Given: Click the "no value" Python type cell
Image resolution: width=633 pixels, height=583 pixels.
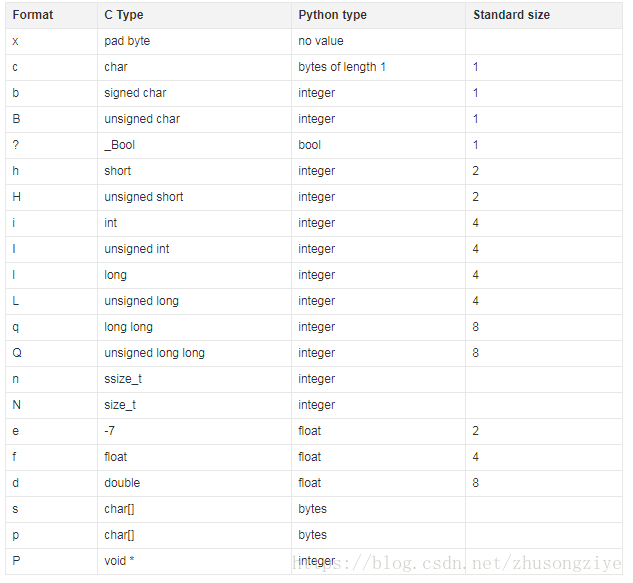Looking at the screenshot, I should coord(320,41).
